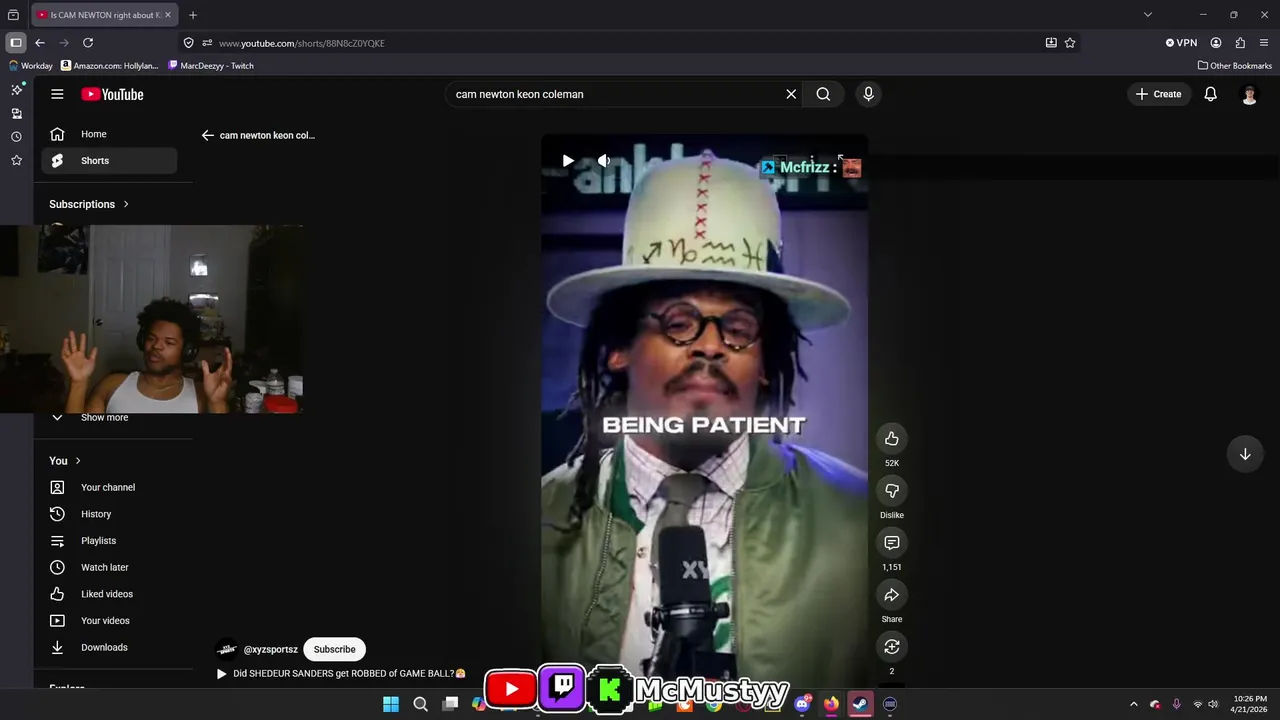Open the Windows Start menu
Viewport: 1280px width, 720px height.
coord(391,704)
